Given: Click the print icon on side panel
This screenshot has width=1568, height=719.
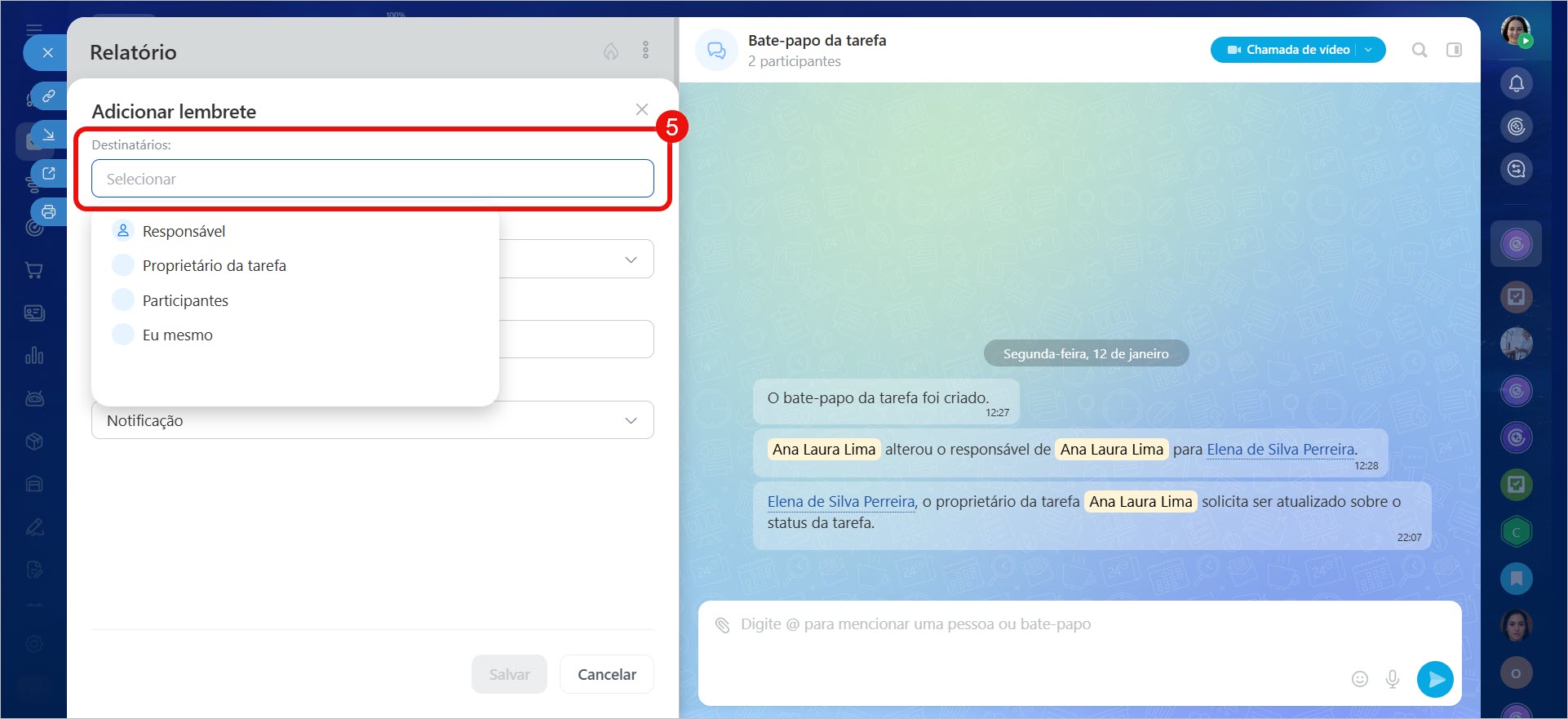Looking at the screenshot, I should tap(49, 212).
